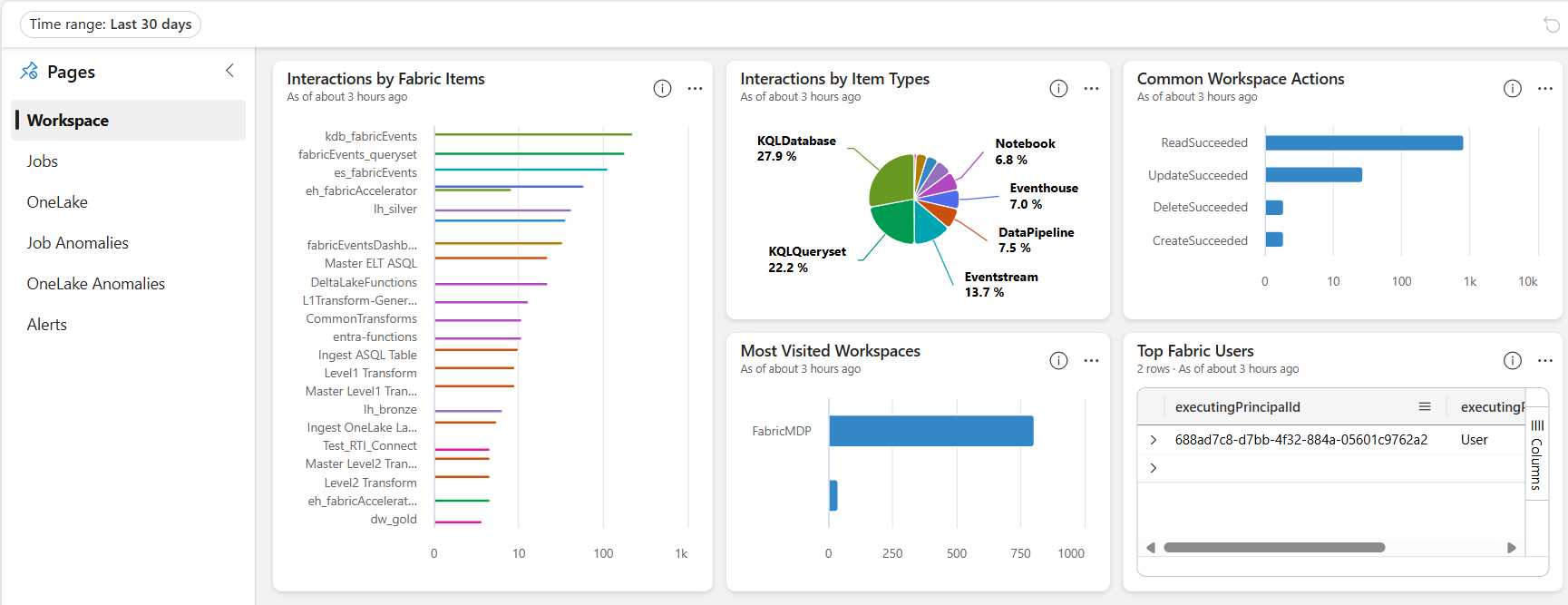Open ellipsis menu on Interactions by Item Types
This screenshot has width=1568, height=605.
tap(1091, 88)
